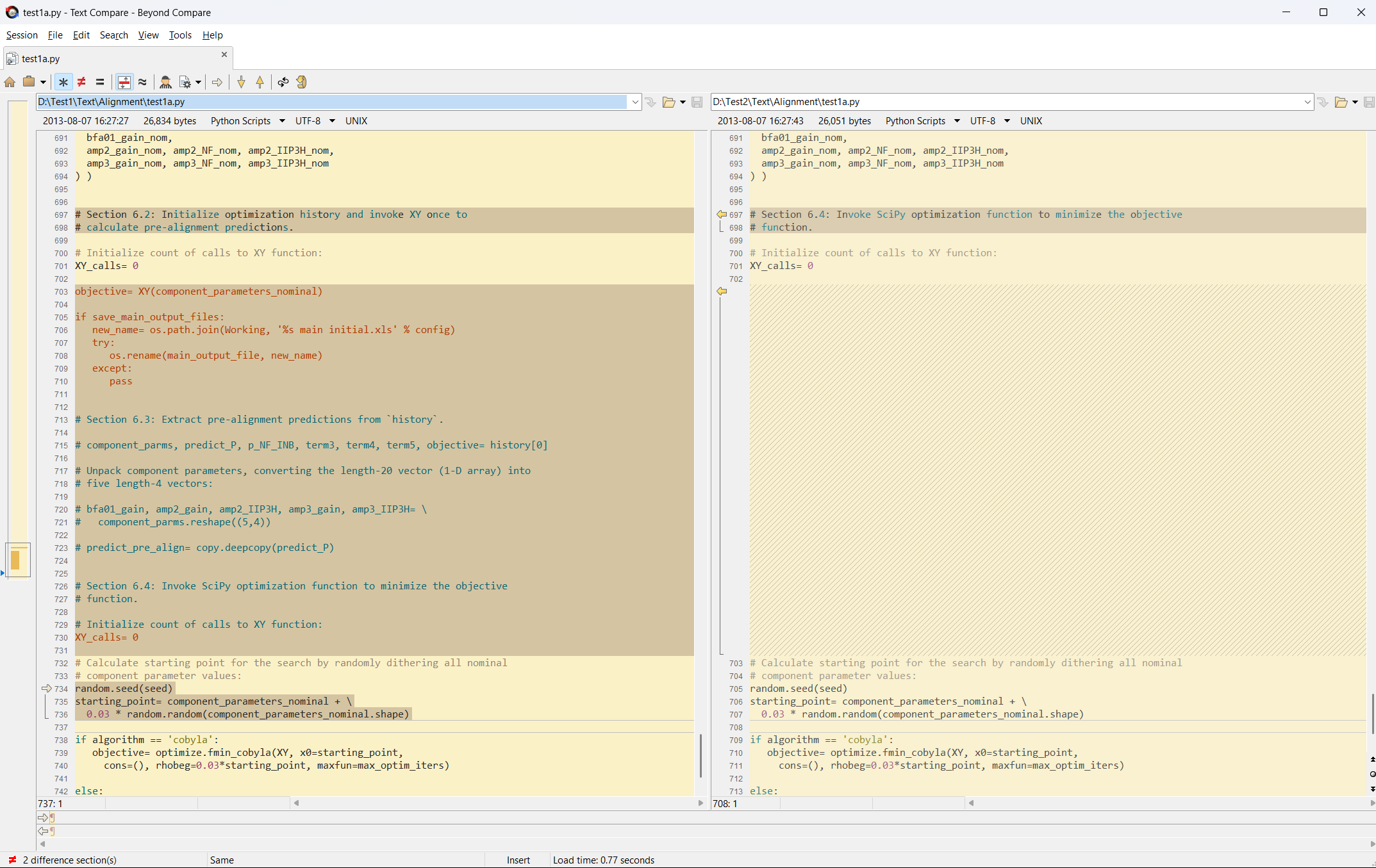Click left line 701 'XY_calls= 0'

tap(106, 266)
